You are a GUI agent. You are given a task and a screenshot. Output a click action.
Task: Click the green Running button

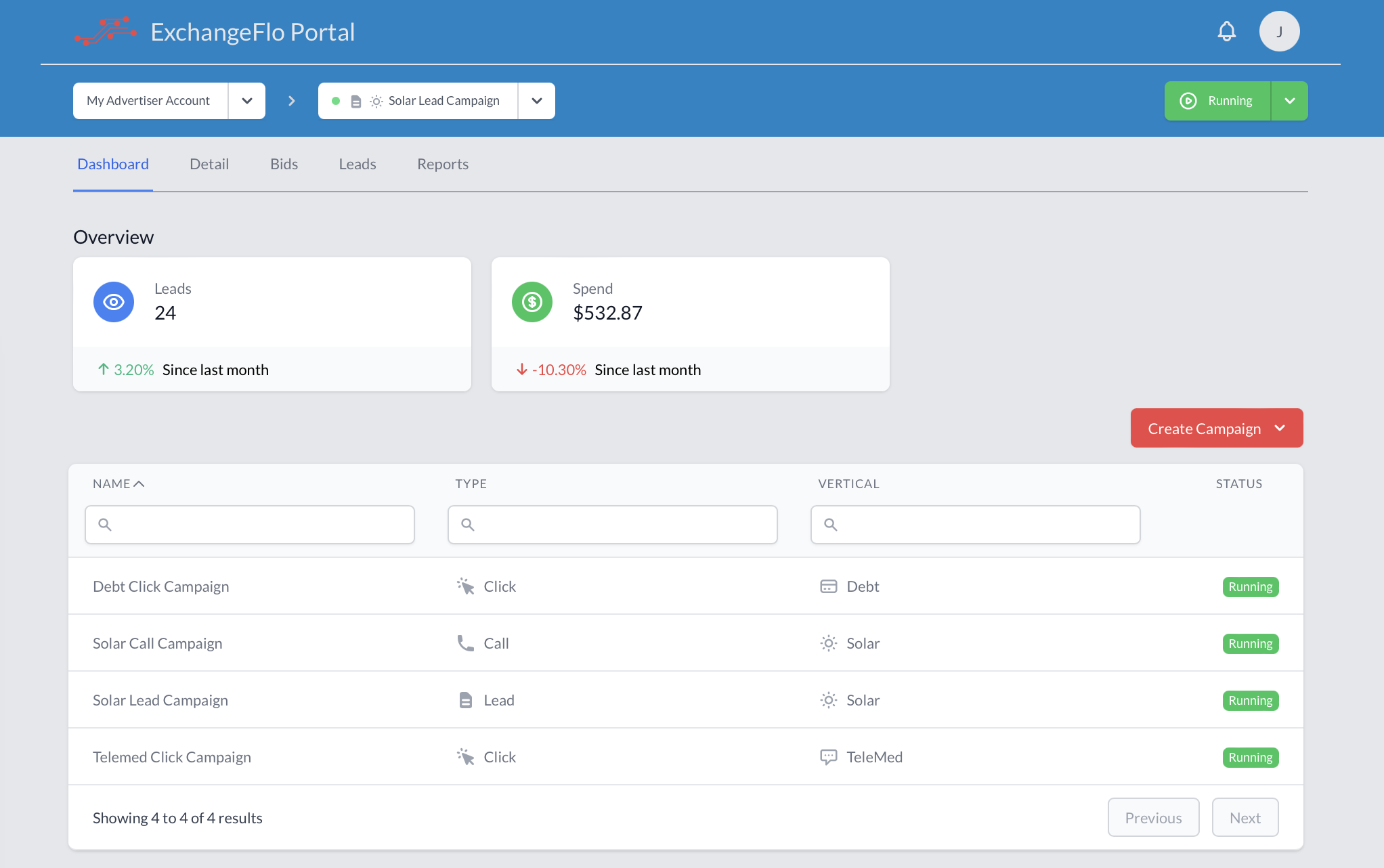click(x=1217, y=101)
